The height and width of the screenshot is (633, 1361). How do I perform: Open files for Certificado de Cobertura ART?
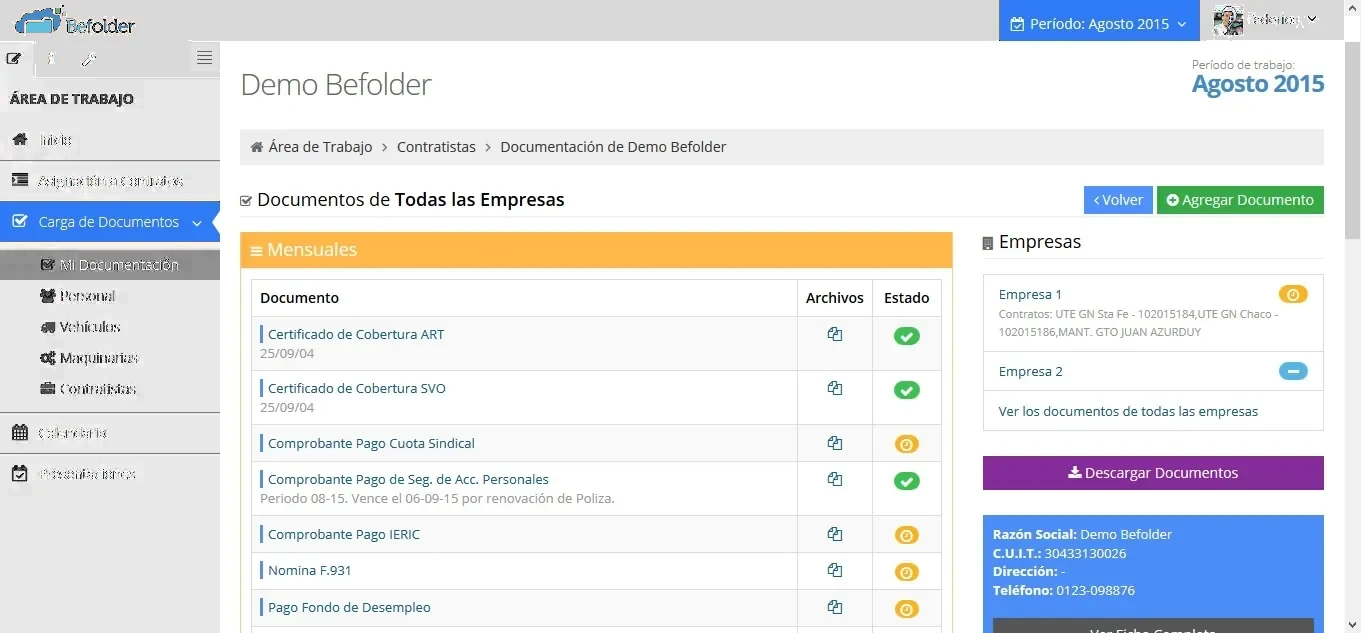pos(835,335)
